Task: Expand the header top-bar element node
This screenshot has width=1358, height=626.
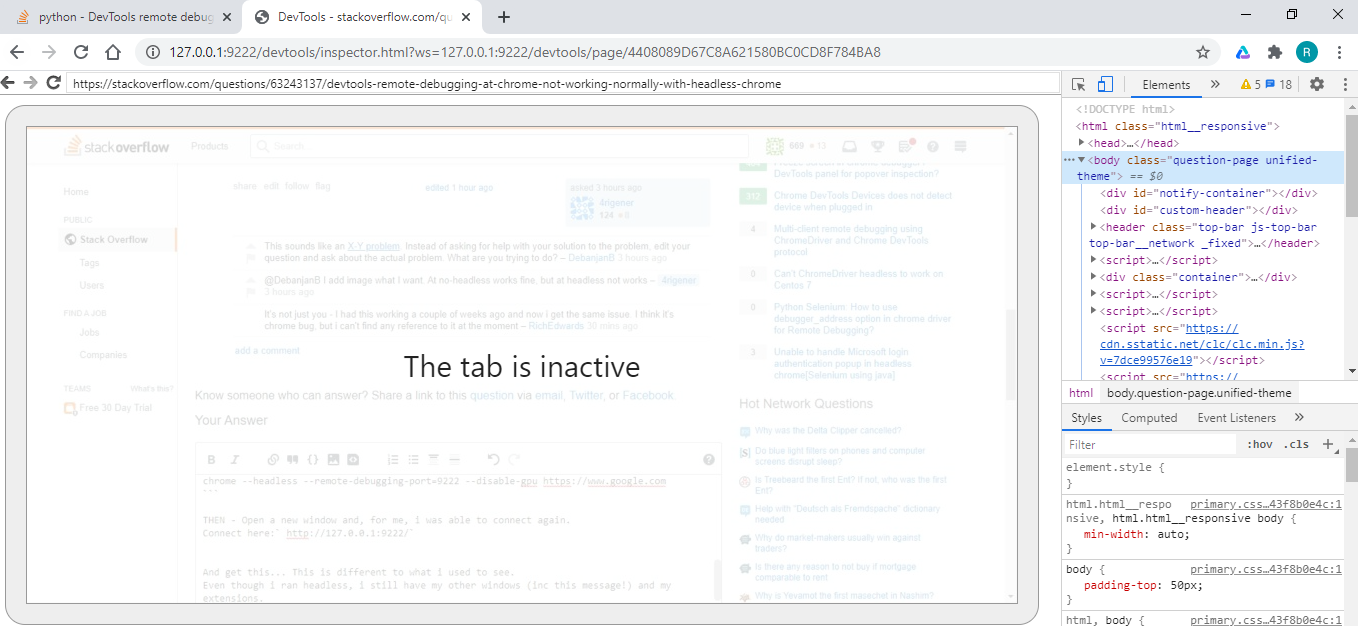Action: 1093,227
